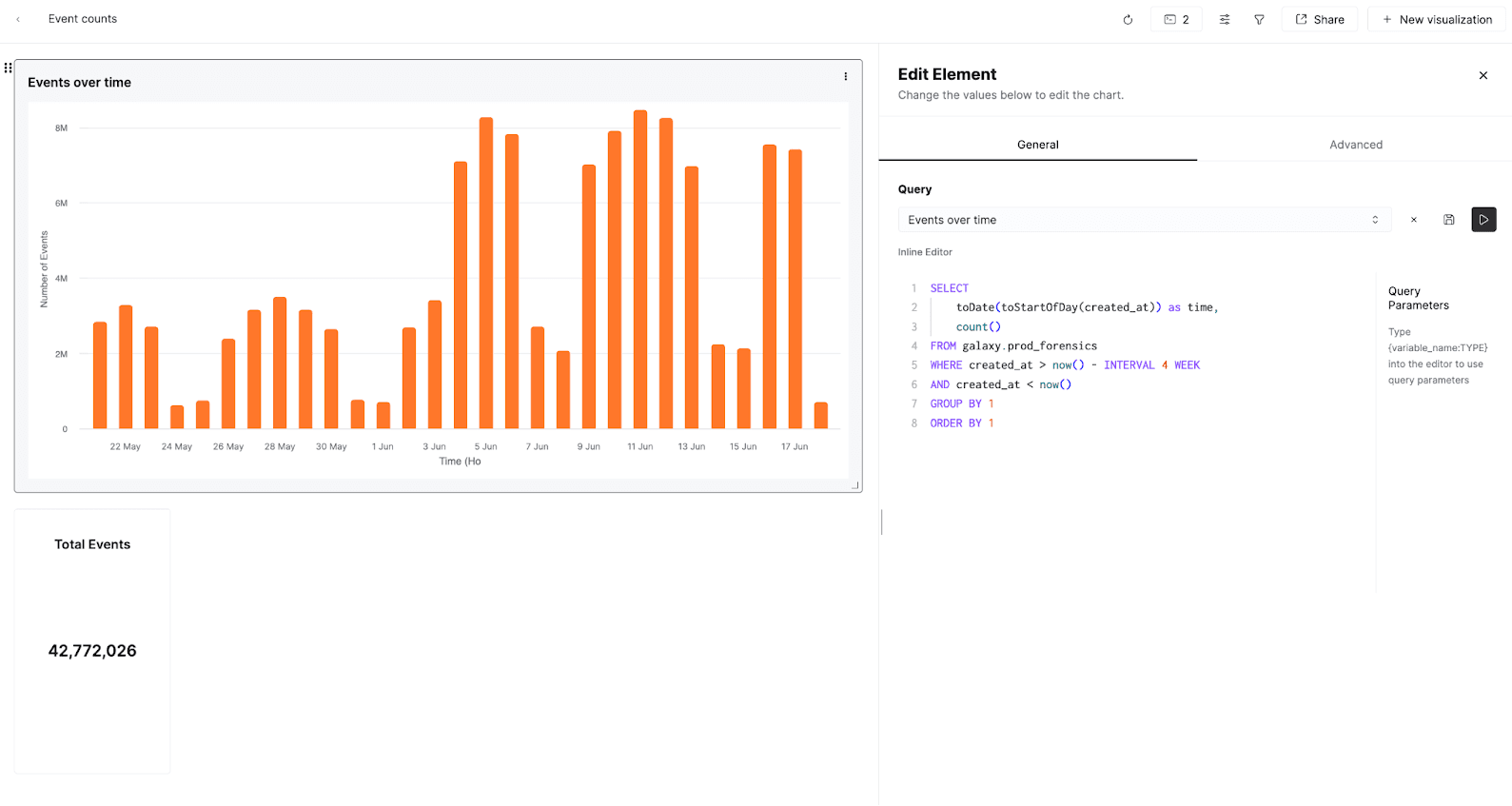This screenshot has height=806, width=1512.
Task: Click the funnel filter icon
Action: click(1259, 19)
